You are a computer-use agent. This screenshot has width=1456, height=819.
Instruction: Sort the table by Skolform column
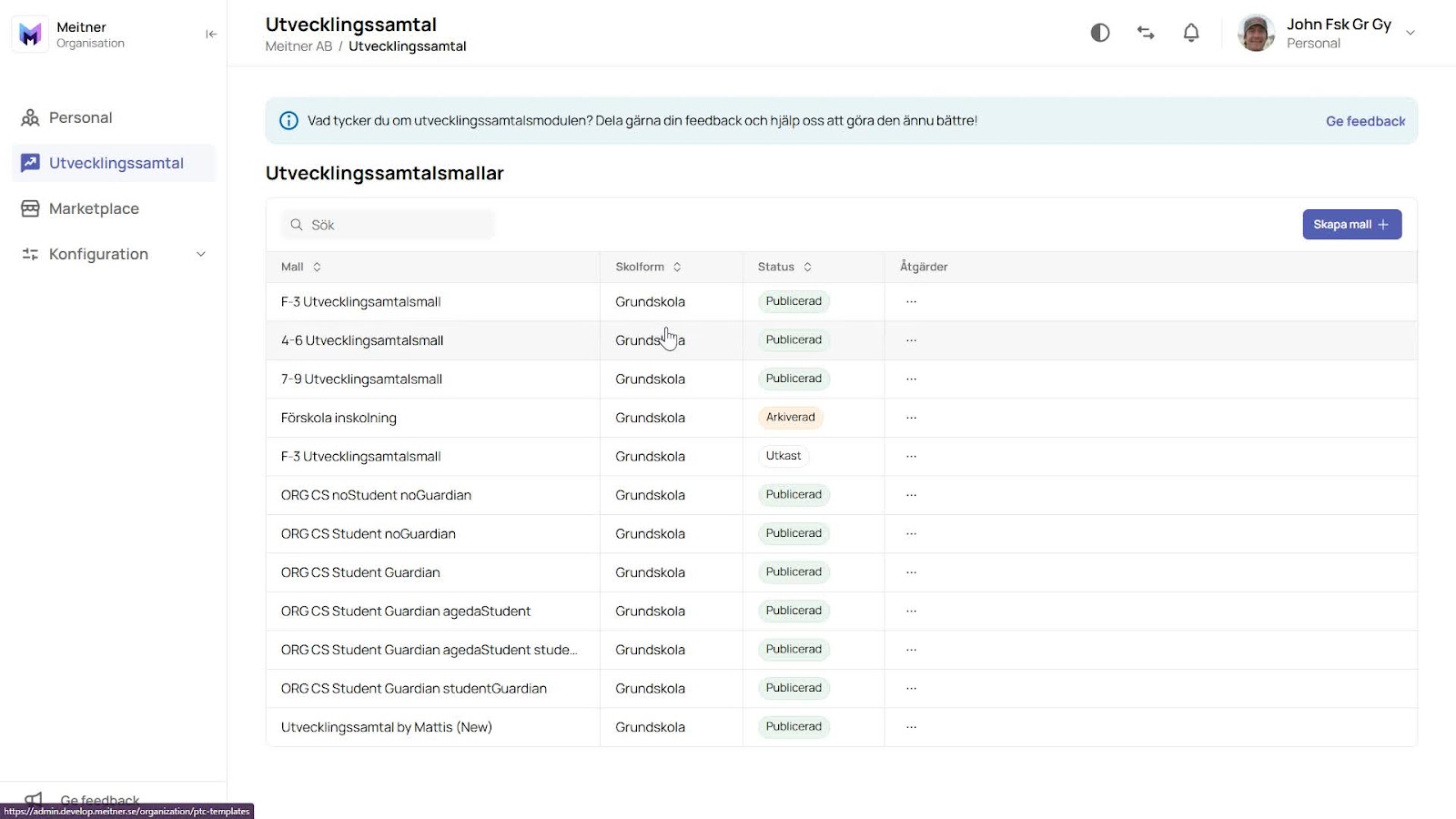[648, 267]
